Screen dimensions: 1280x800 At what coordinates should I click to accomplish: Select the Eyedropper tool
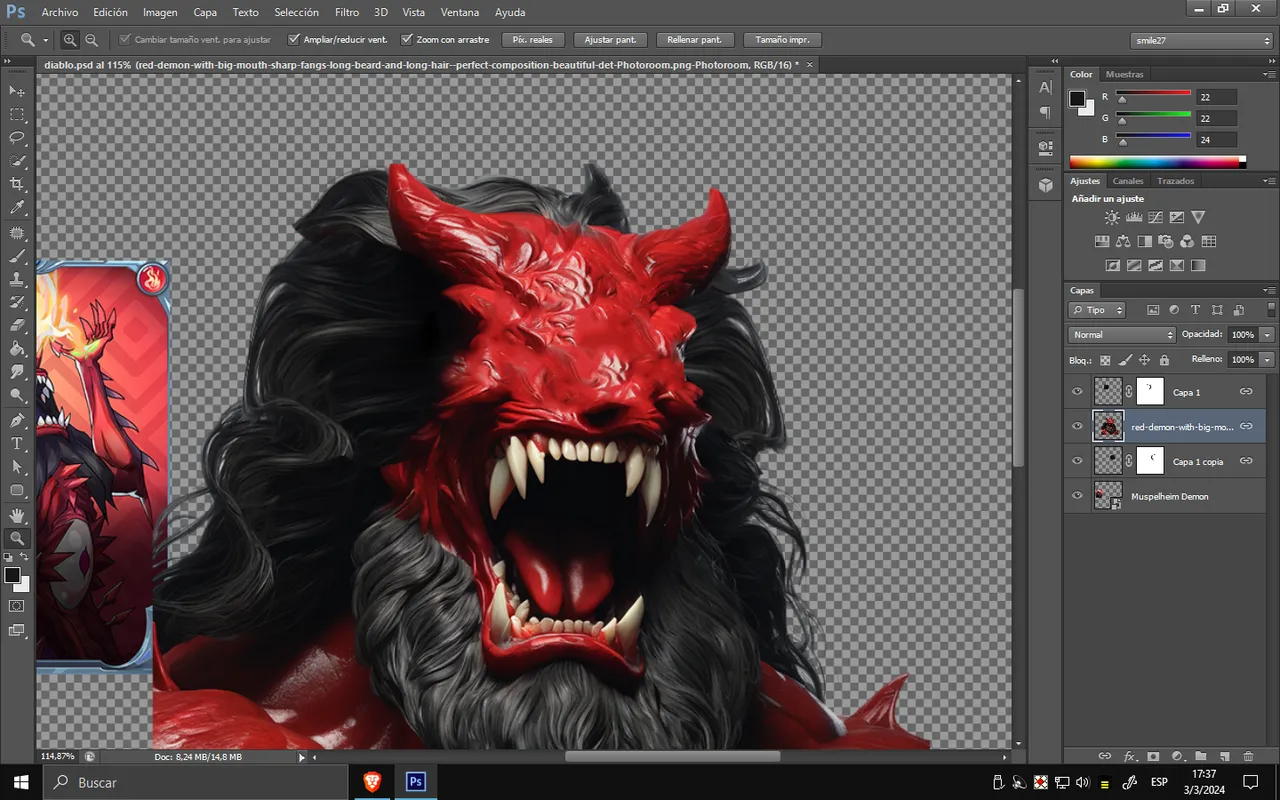tap(17, 208)
